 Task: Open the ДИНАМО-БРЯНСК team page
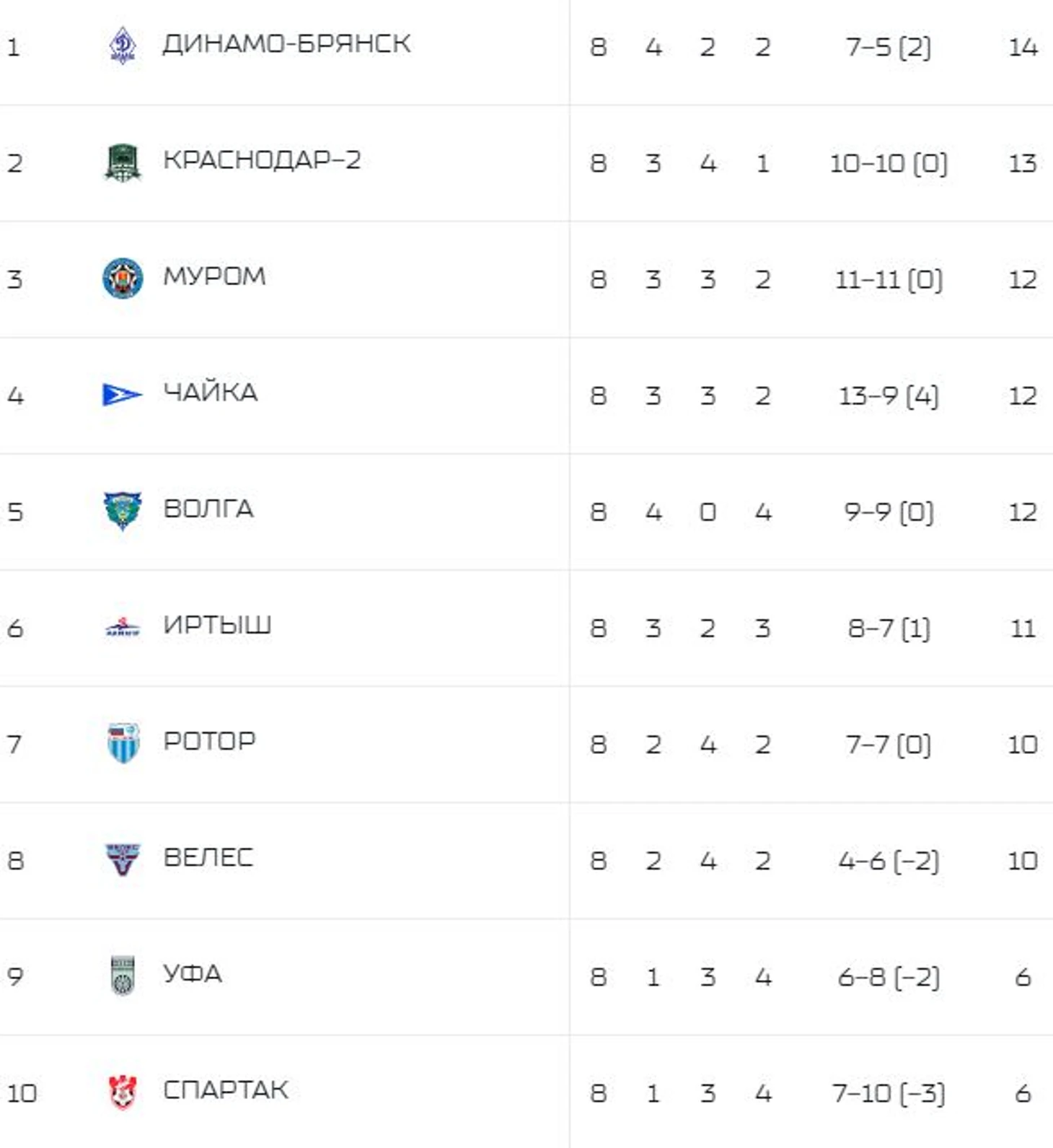tap(286, 44)
